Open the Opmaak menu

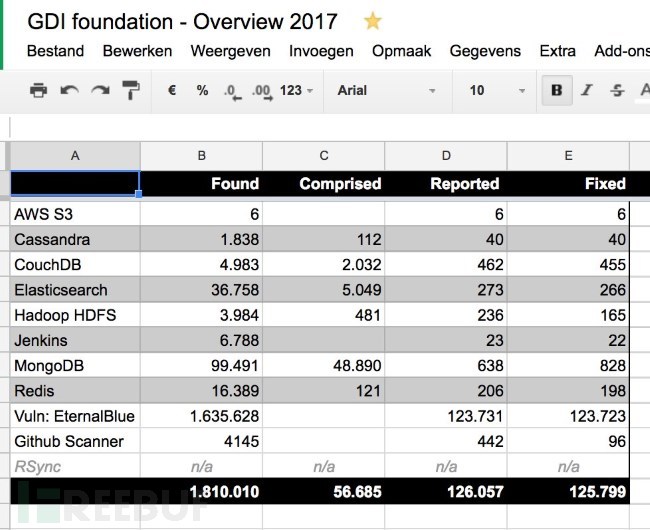click(401, 51)
